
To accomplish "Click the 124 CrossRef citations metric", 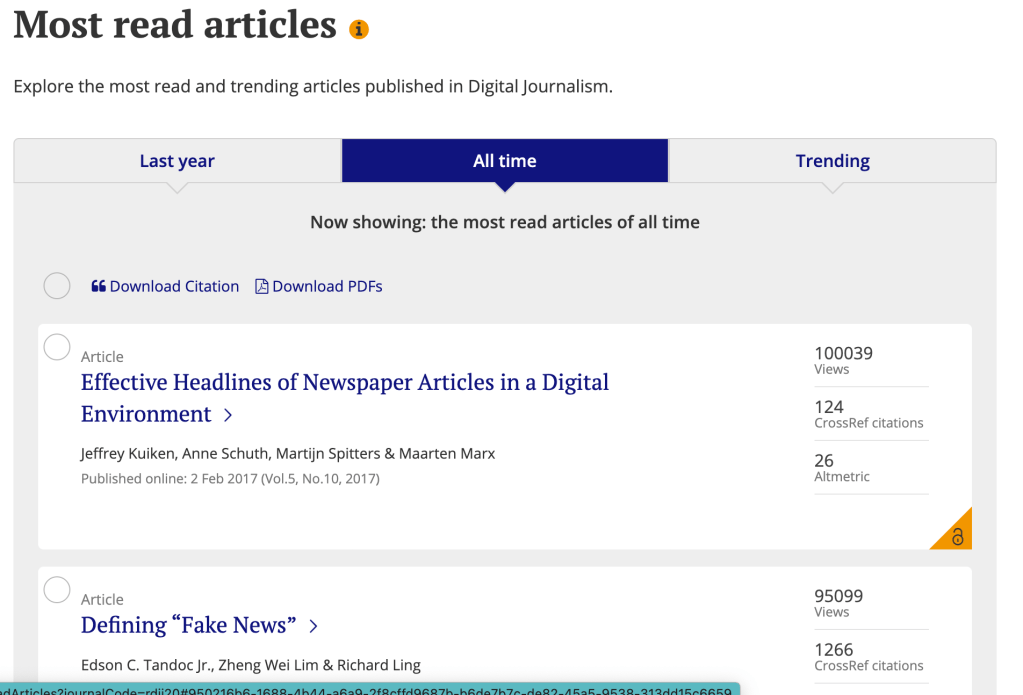I will 868,414.
